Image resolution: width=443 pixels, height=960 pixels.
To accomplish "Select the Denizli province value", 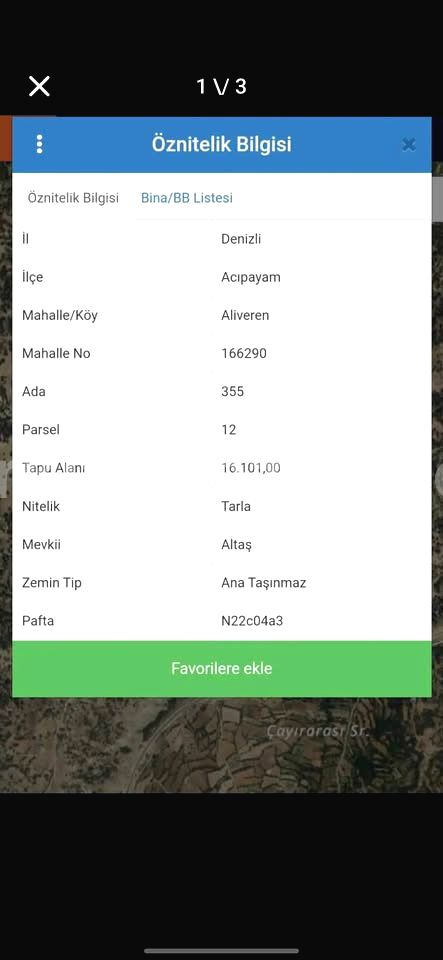I will [x=241, y=239].
